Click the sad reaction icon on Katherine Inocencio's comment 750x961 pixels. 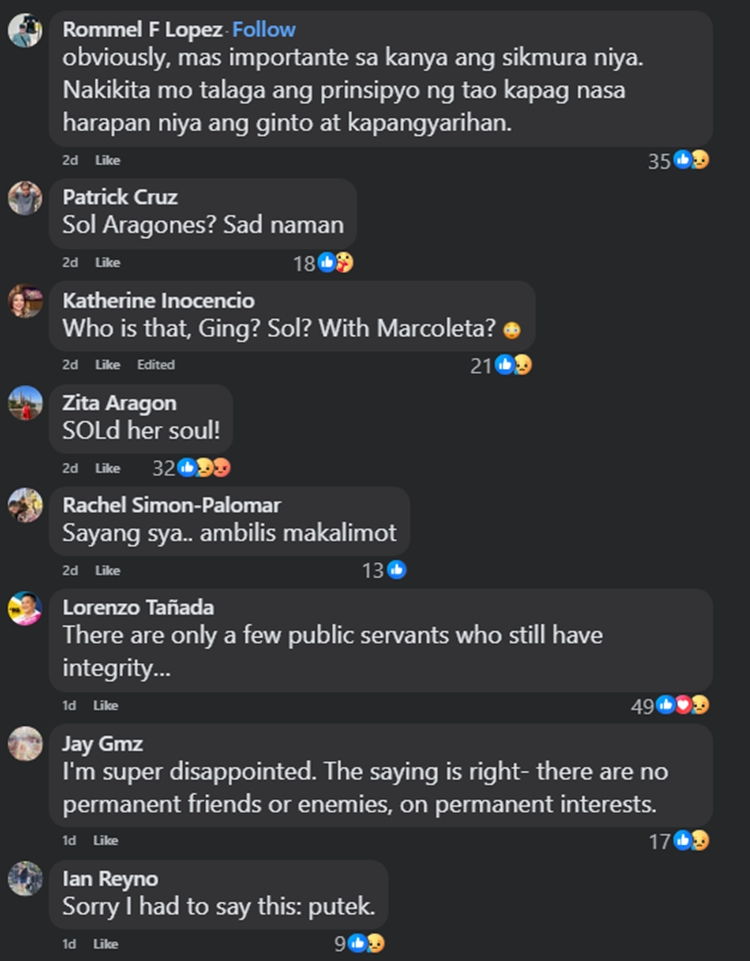(x=524, y=364)
